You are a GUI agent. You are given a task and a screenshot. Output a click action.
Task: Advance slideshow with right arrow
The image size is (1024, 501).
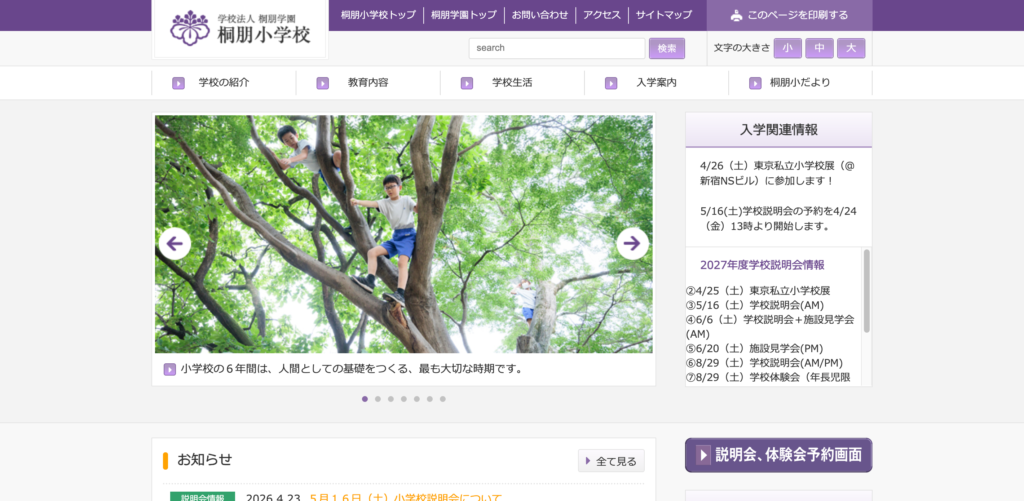[x=632, y=243]
